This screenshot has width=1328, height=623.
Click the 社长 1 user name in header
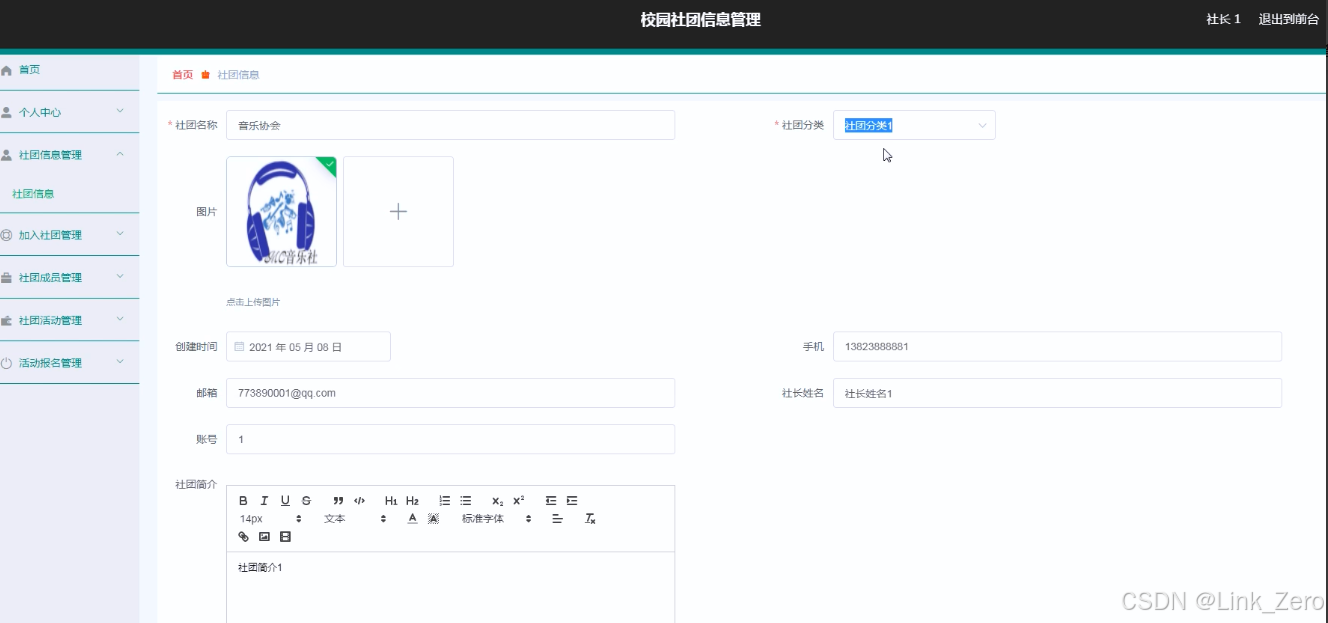(x=1223, y=19)
